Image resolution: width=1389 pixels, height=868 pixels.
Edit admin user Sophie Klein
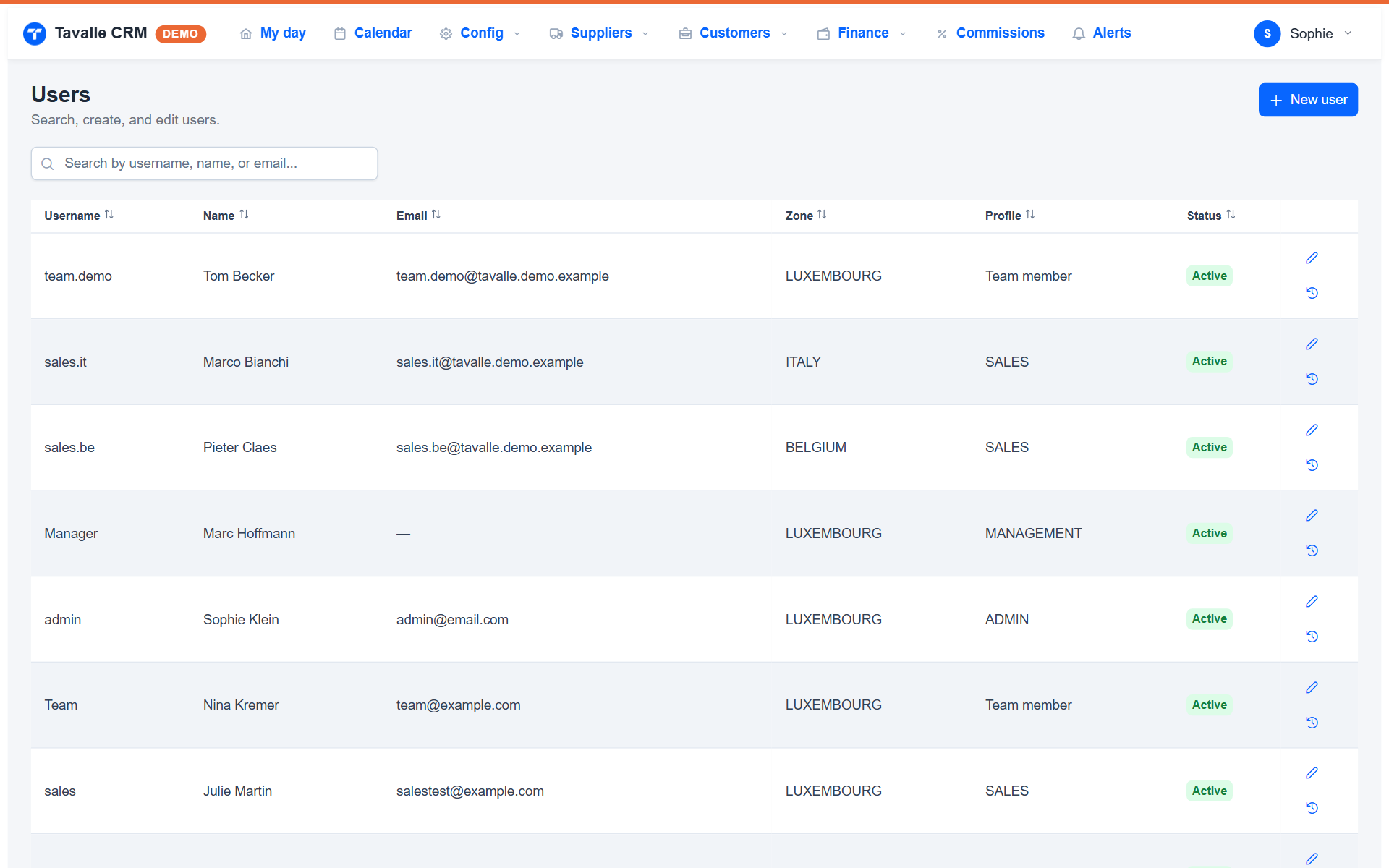coord(1312,602)
